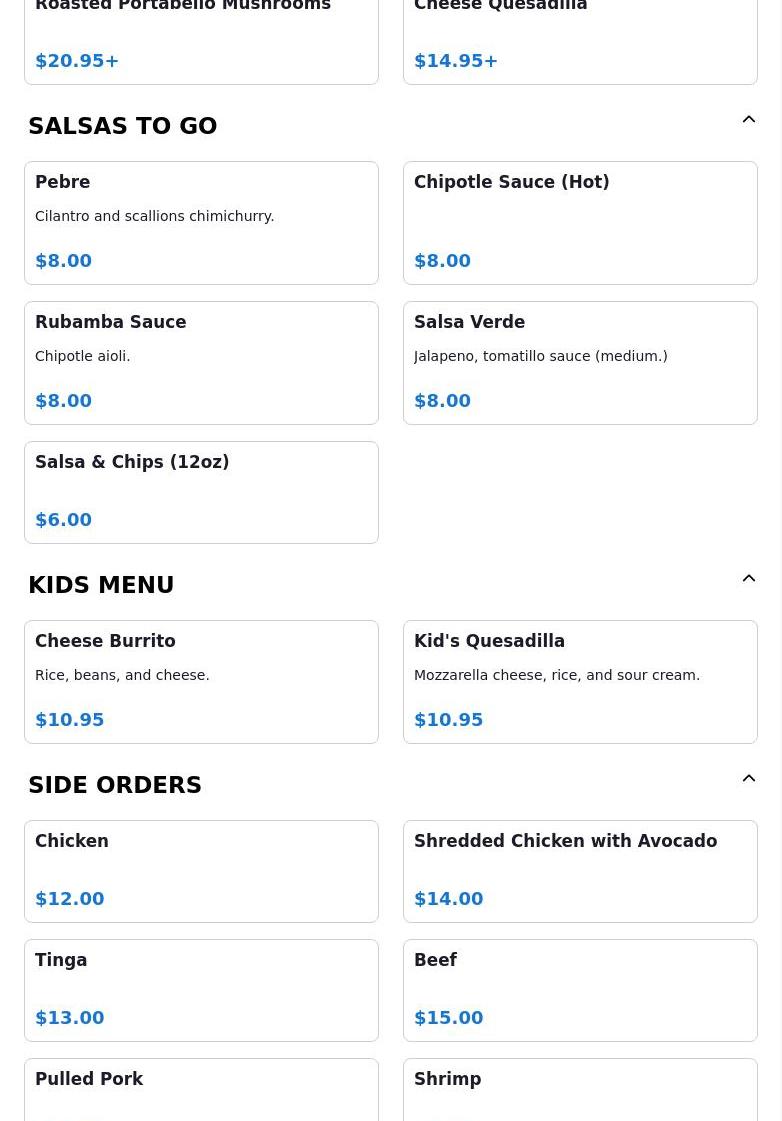
Task: Open the Pulled Pork side item
Action: coord(201,1090)
